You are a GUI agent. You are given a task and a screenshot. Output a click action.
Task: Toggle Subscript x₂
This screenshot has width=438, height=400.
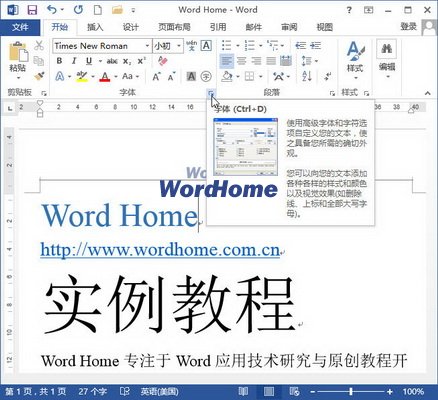tap(127, 61)
